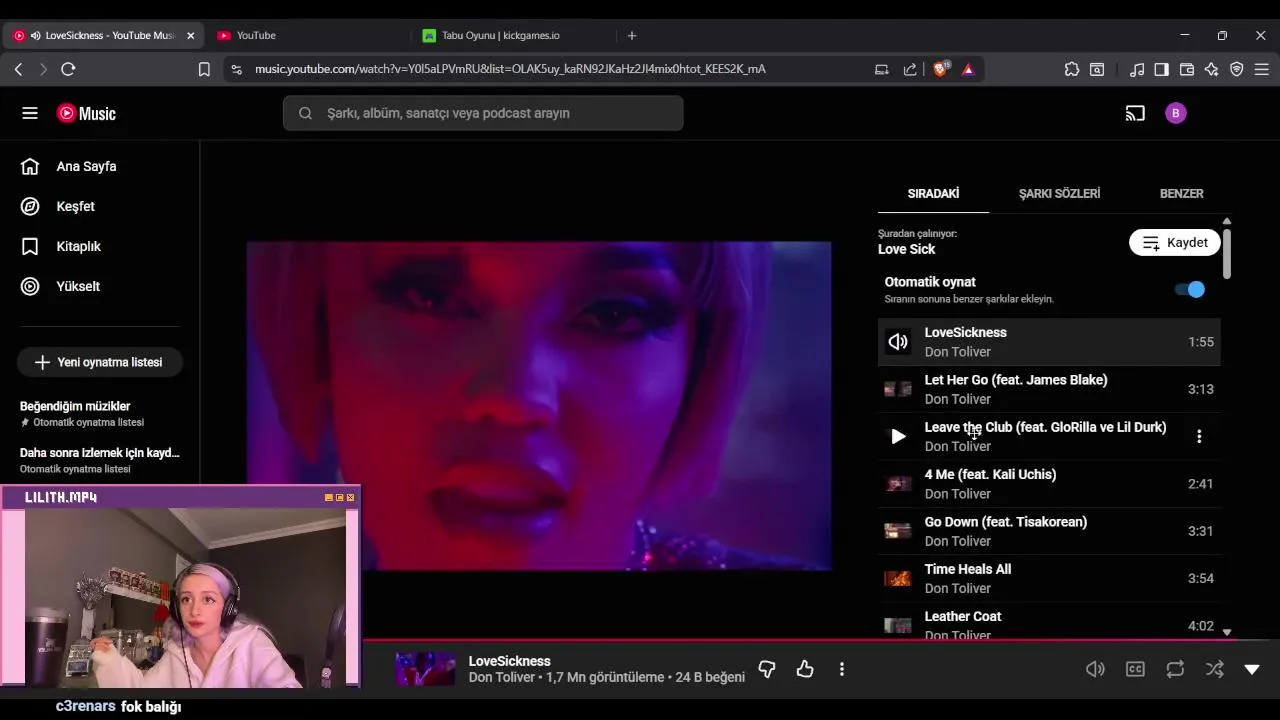This screenshot has width=1280, height=720.
Task: Open Daha sonra izlemek için playlist
Action: pos(99,459)
